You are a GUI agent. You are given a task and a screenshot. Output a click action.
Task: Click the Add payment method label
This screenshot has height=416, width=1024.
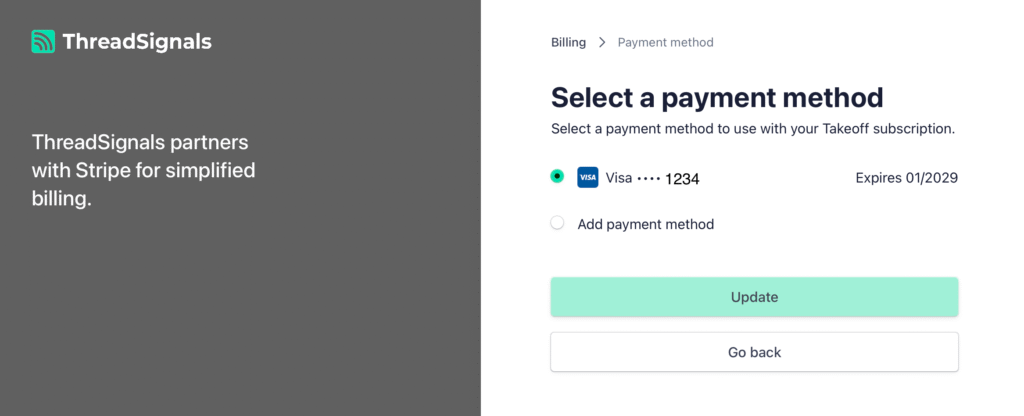point(645,224)
